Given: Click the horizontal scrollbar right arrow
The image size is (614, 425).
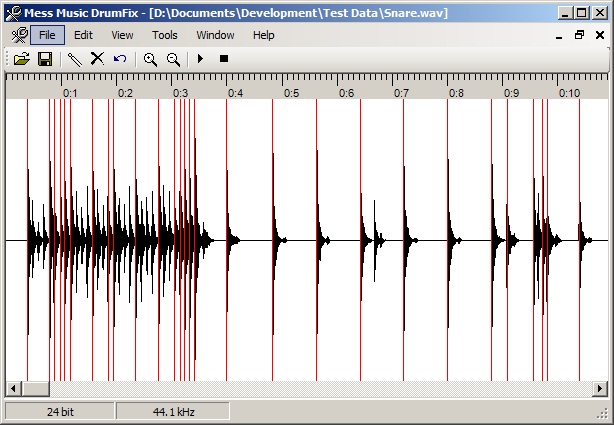Looking at the screenshot, I should 600,389.
